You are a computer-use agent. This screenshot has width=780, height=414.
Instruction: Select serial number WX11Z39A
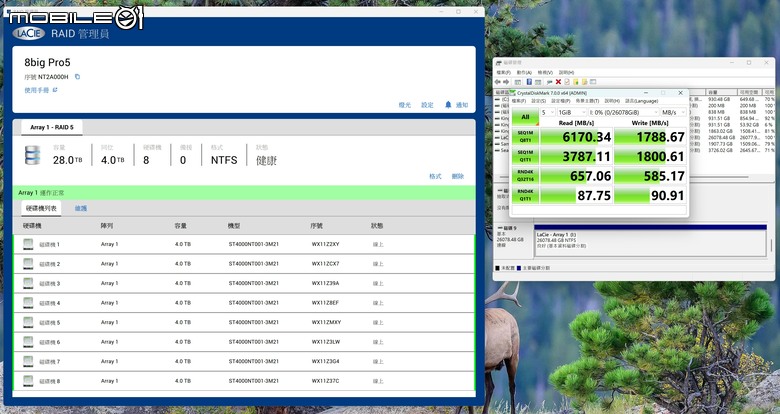325,283
